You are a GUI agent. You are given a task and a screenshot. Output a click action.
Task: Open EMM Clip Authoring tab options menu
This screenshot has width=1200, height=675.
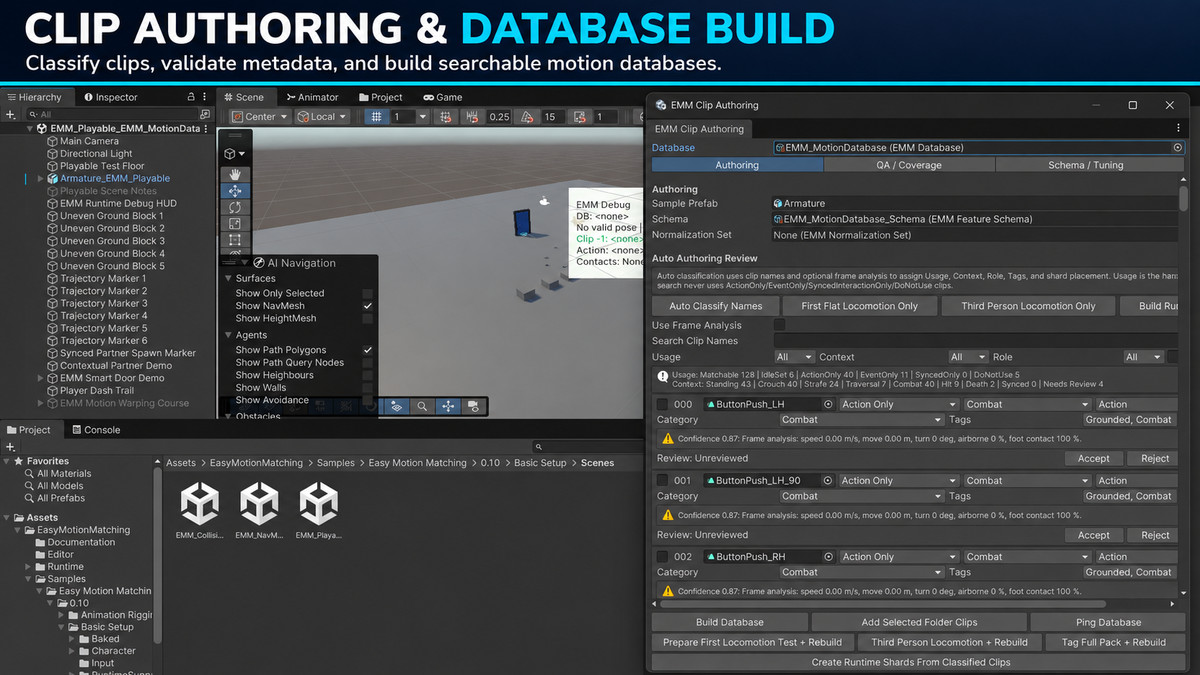pyautogui.click(x=1177, y=128)
